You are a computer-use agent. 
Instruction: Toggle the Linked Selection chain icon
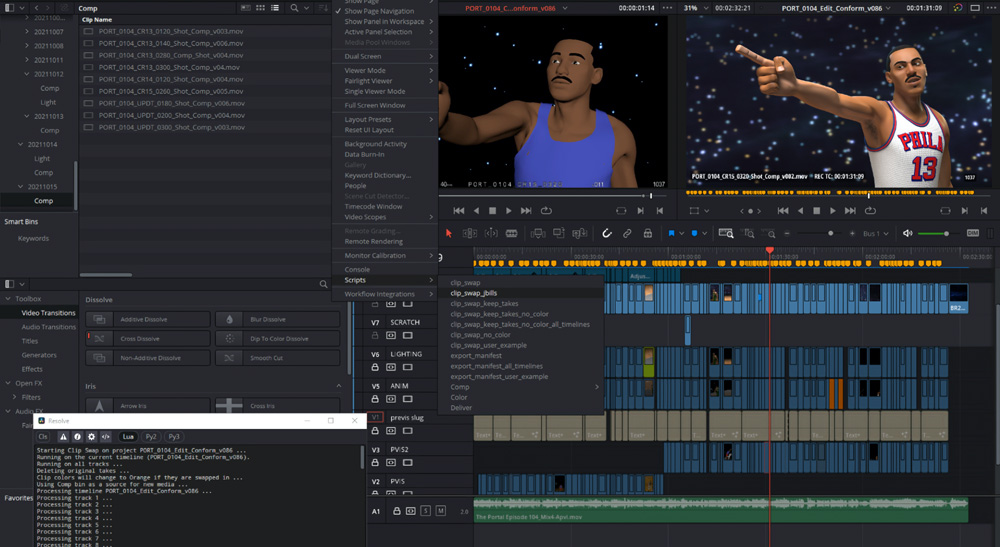coord(627,233)
